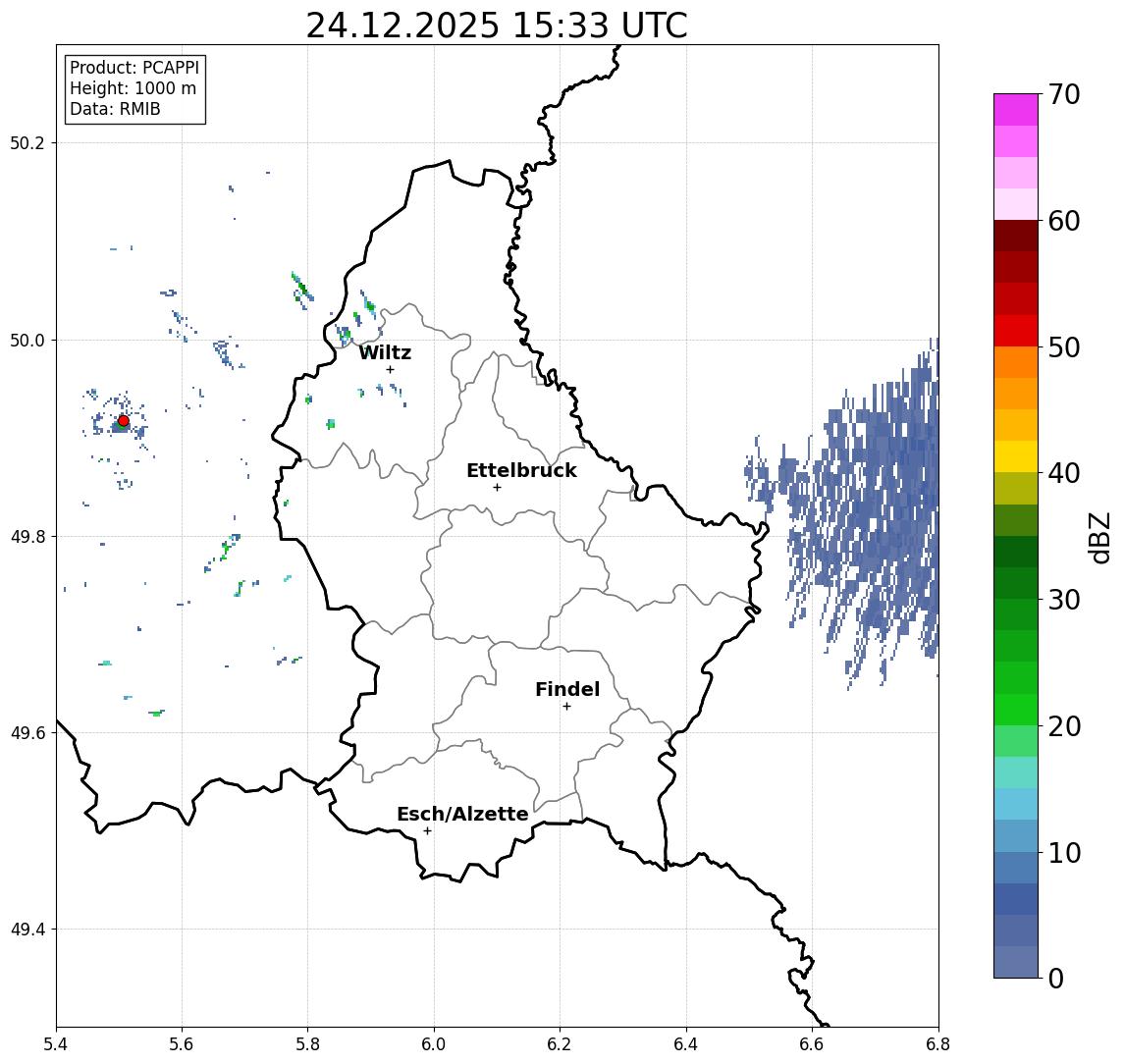Click the longitude tick label 6.6
This screenshot has width=1124, height=1064.
click(812, 1044)
